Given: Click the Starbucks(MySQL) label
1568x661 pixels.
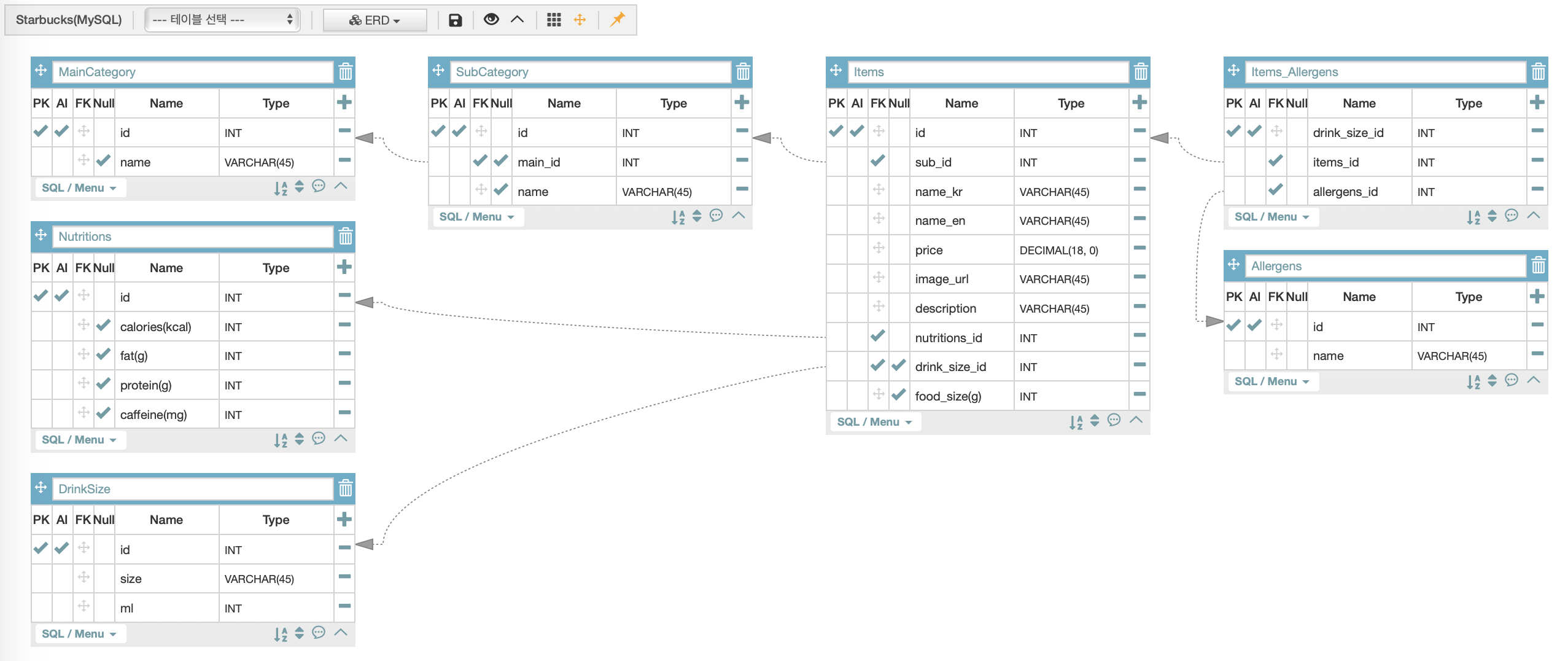Looking at the screenshot, I should click(69, 19).
